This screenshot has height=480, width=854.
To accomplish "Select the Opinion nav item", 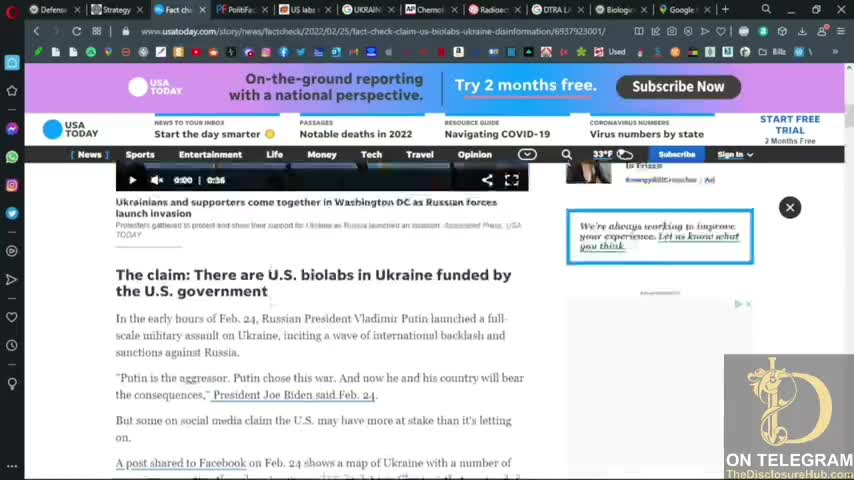I will point(475,155).
